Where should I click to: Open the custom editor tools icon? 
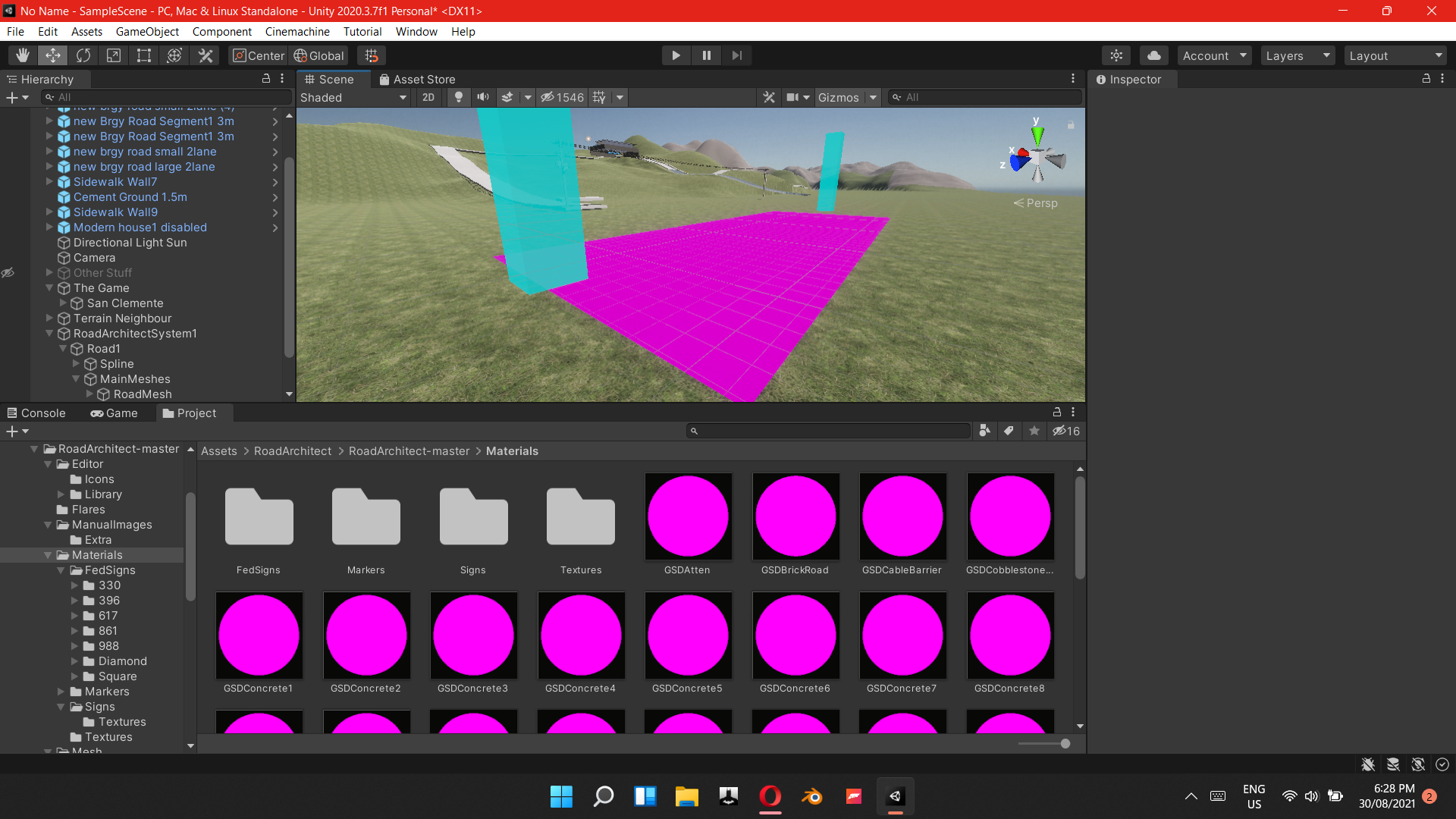tap(206, 55)
